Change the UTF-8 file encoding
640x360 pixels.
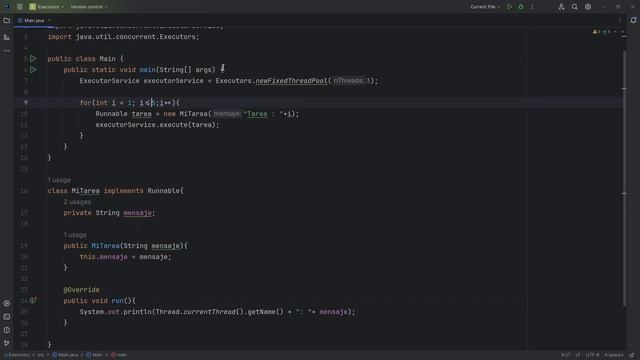593,355
